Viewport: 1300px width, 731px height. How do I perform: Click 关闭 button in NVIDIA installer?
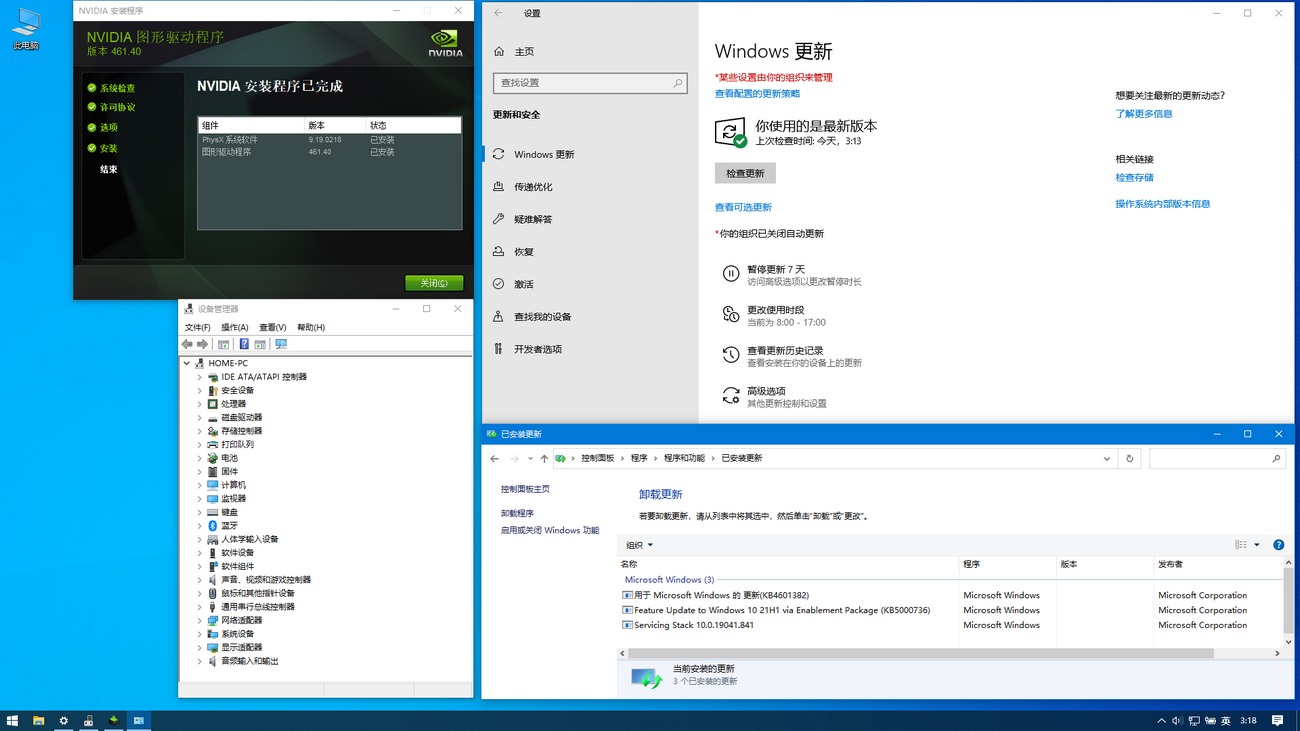pyautogui.click(x=434, y=283)
